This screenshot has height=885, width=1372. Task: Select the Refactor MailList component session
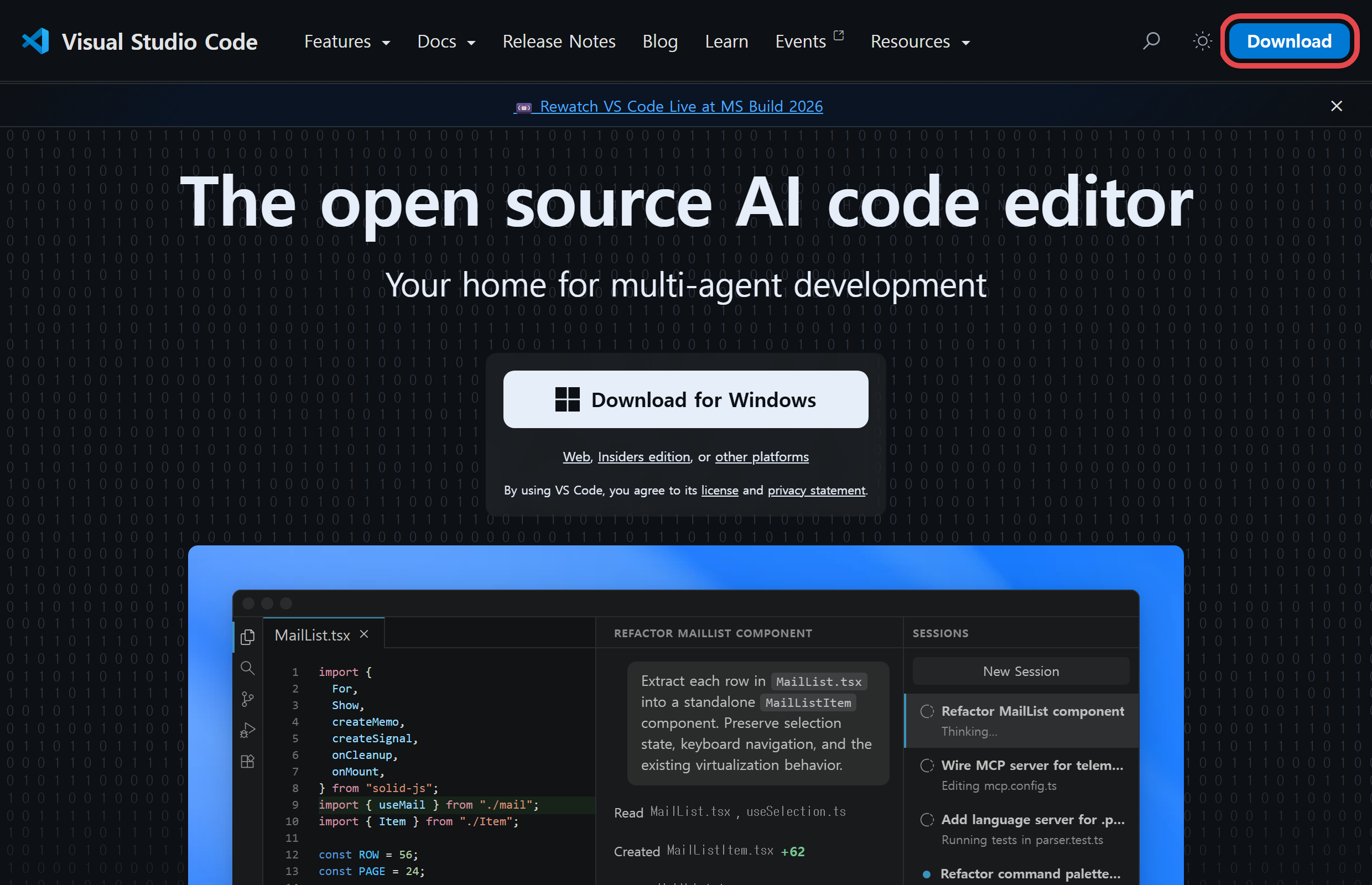tap(1021, 721)
